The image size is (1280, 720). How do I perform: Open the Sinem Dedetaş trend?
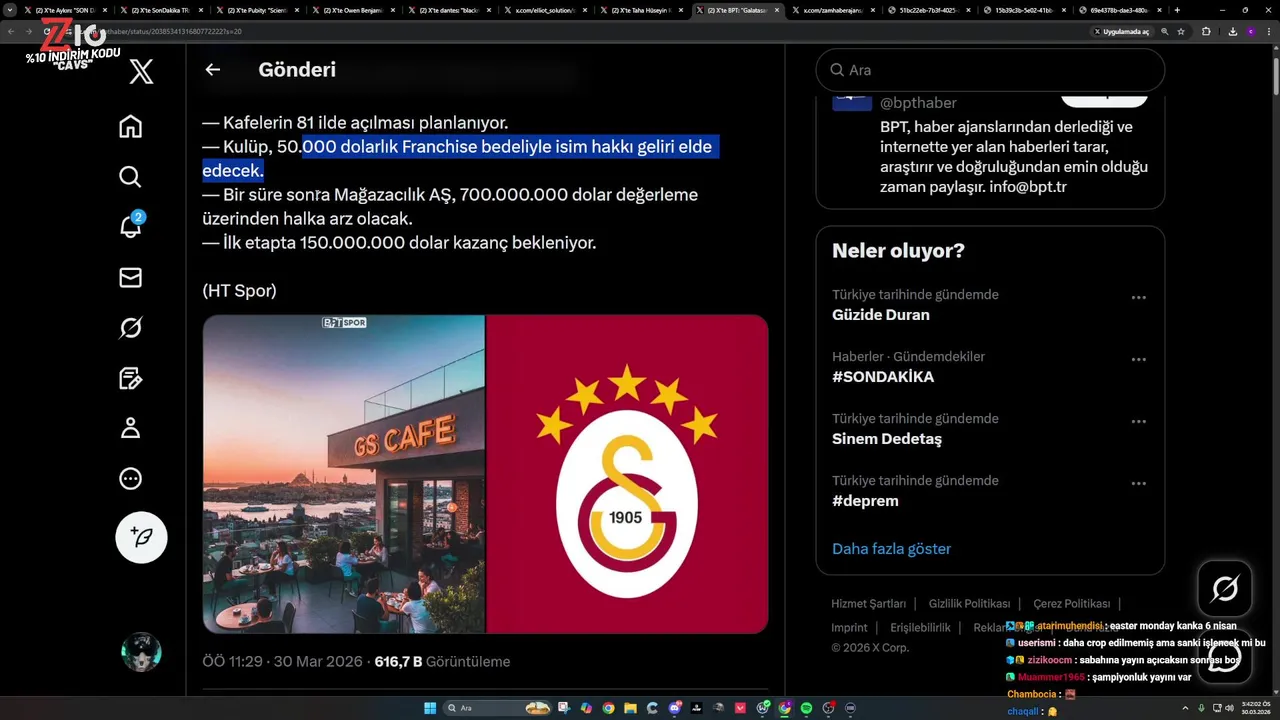887,439
